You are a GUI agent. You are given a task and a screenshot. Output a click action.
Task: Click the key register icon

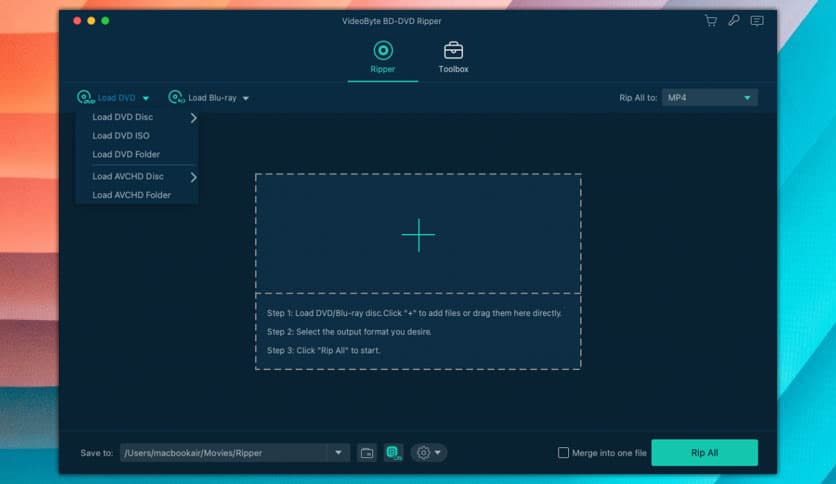pos(734,21)
